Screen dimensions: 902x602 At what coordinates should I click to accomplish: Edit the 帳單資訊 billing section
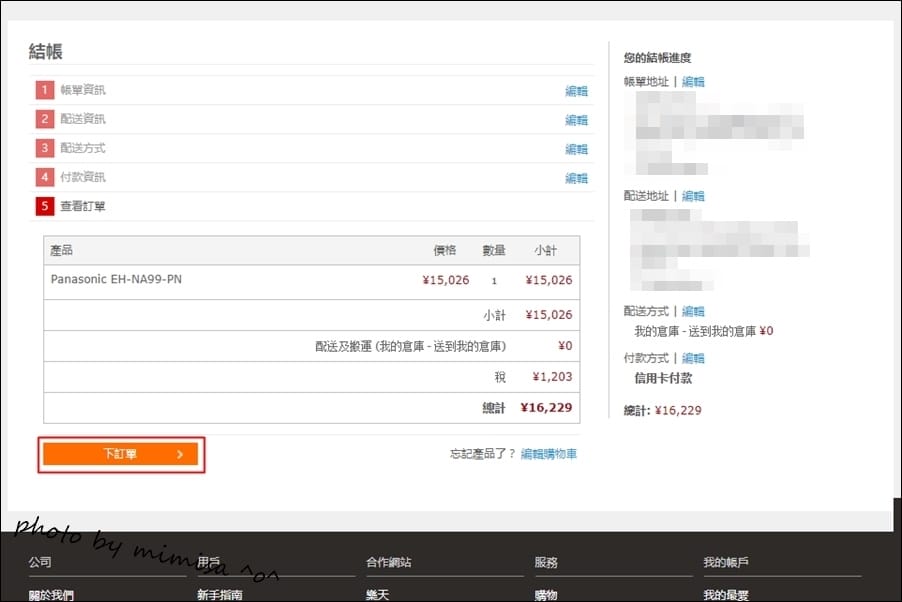click(x=578, y=89)
